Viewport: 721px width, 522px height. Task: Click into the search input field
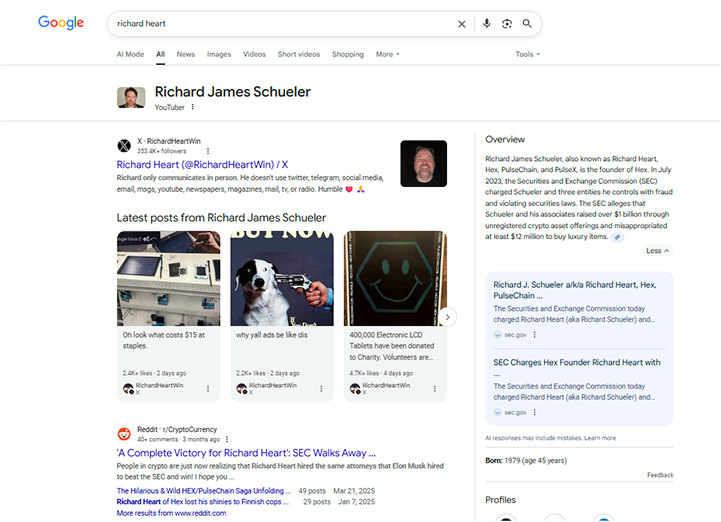click(280, 24)
